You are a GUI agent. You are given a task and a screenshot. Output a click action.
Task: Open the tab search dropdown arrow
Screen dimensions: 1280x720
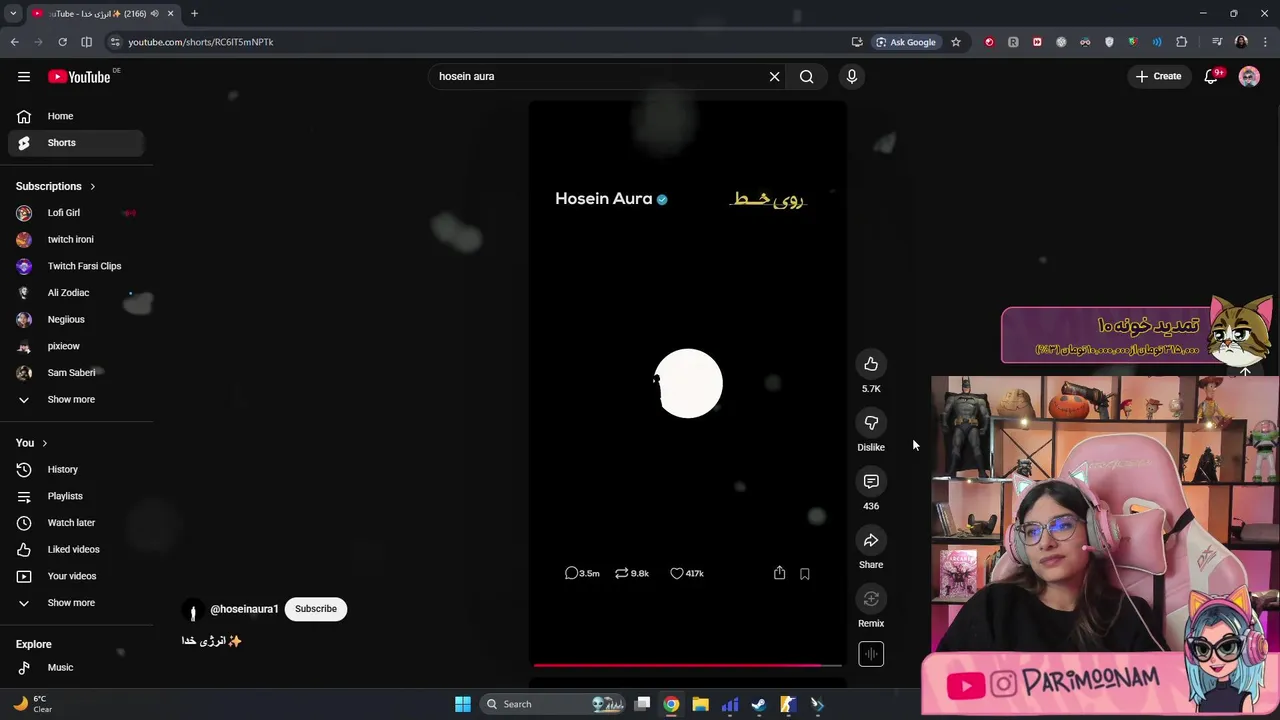[x=13, y=14]
